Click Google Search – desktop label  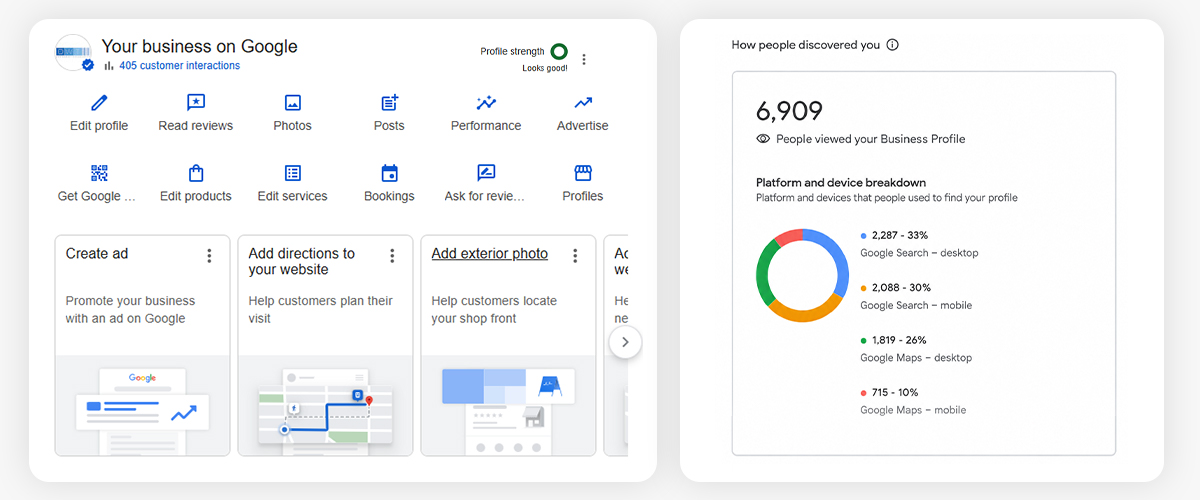(x=919, y=253)
